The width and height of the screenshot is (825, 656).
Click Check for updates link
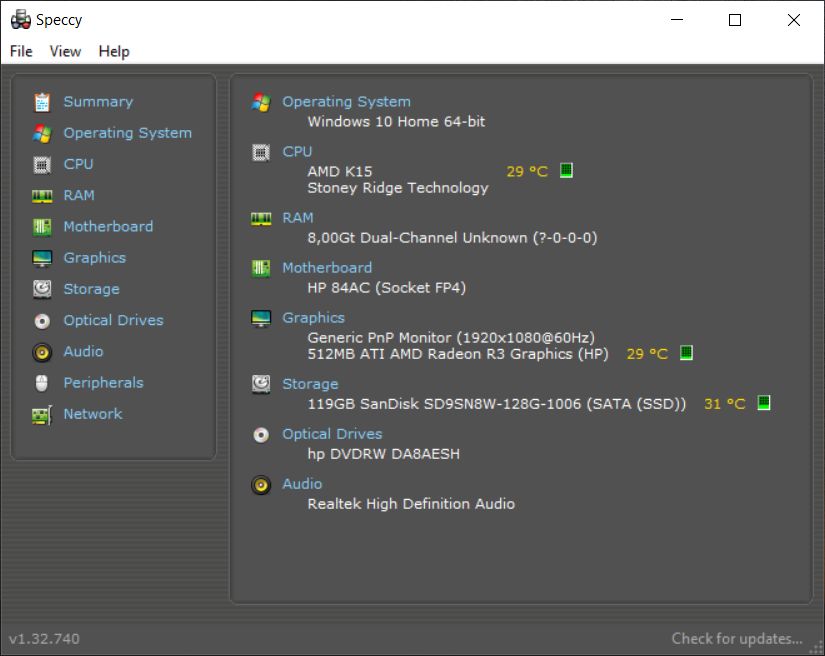click(737, 639)
